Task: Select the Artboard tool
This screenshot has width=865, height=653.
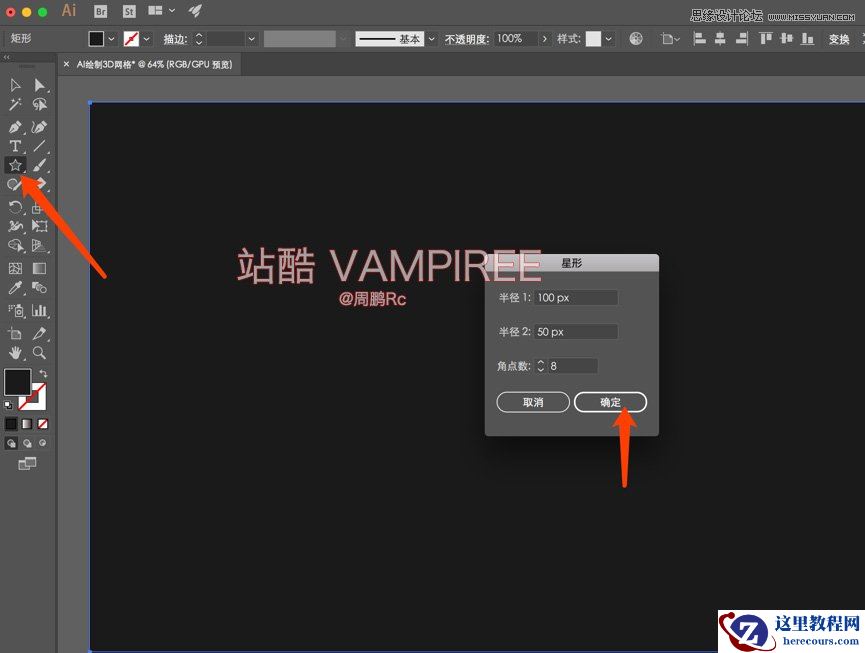Action: click(15, 334)
